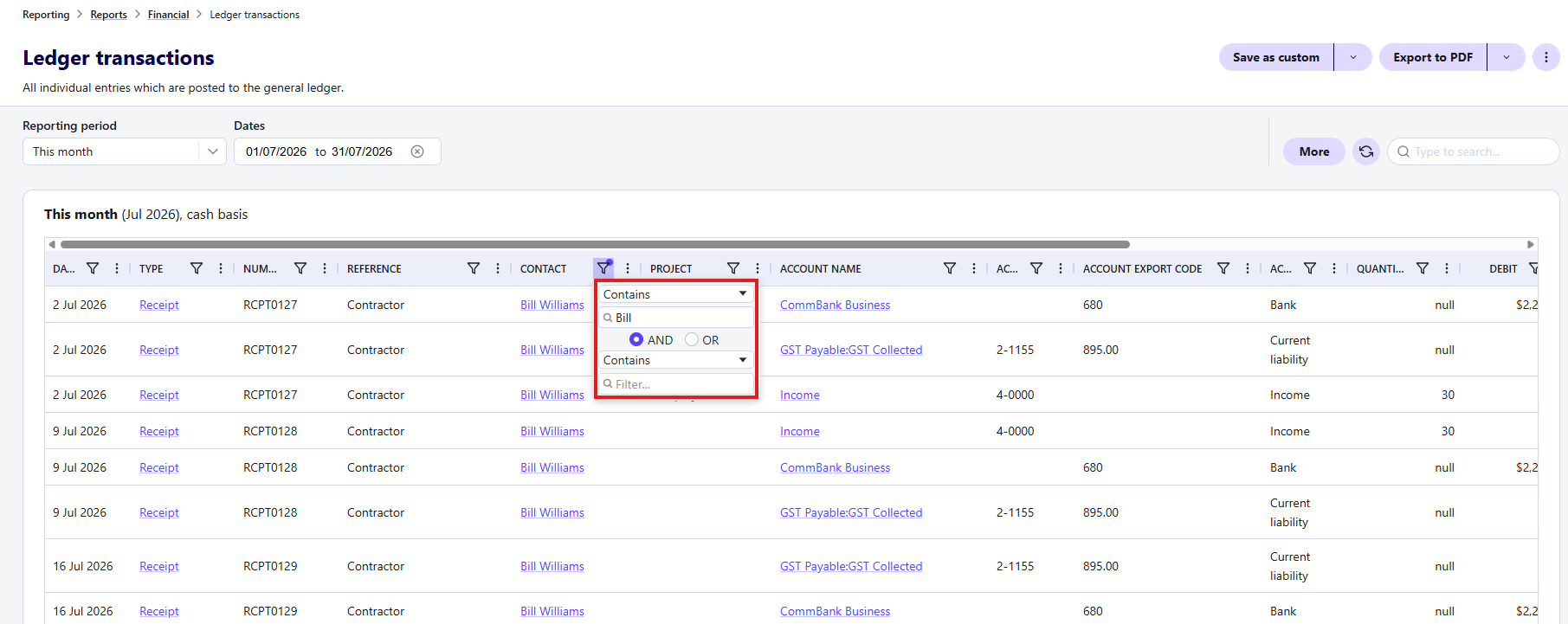This screenshot has width=1568, height=624.
Task: Go to Reports in the breadcrumb
Action: pos(108,15)
